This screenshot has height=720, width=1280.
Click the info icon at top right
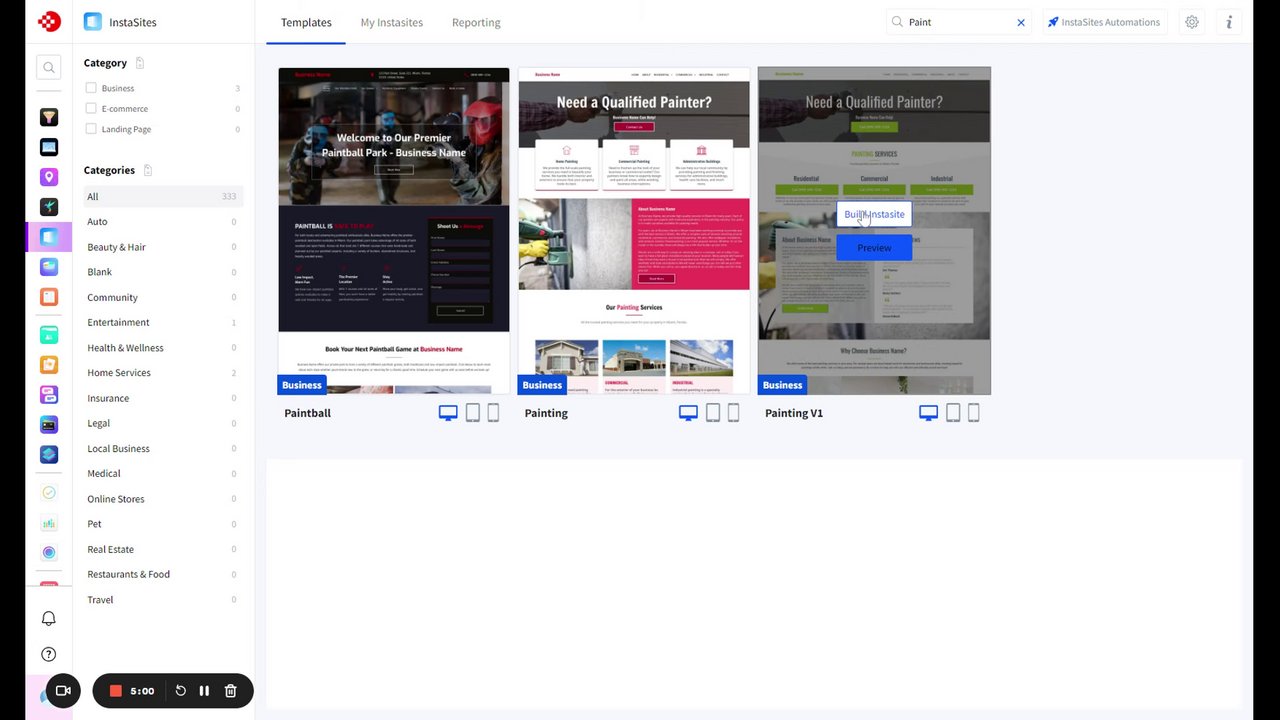coord(1229,22)
